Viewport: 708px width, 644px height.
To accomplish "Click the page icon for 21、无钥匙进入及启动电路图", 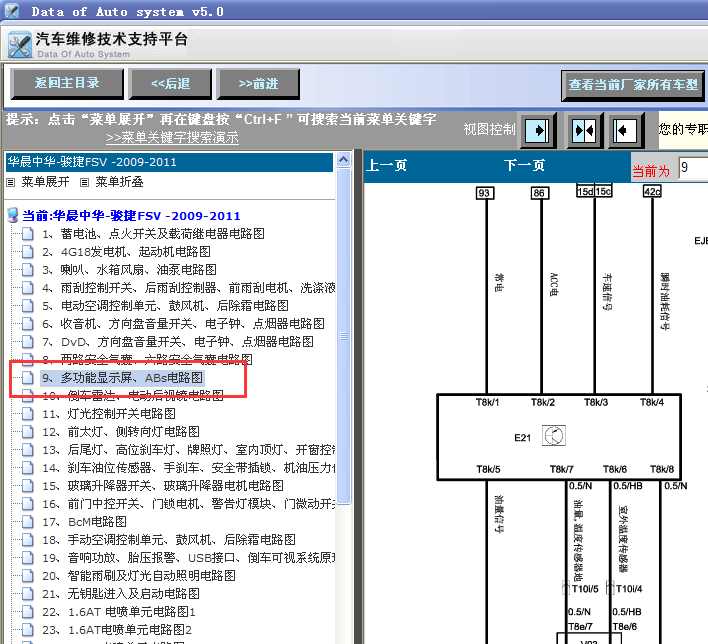I will pos(28,593).
